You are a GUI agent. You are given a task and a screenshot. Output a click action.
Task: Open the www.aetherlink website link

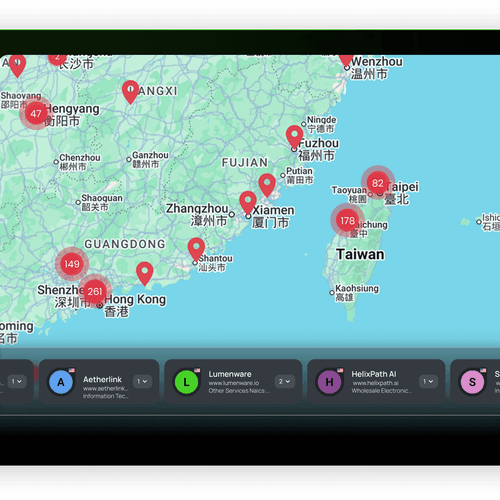105,388
